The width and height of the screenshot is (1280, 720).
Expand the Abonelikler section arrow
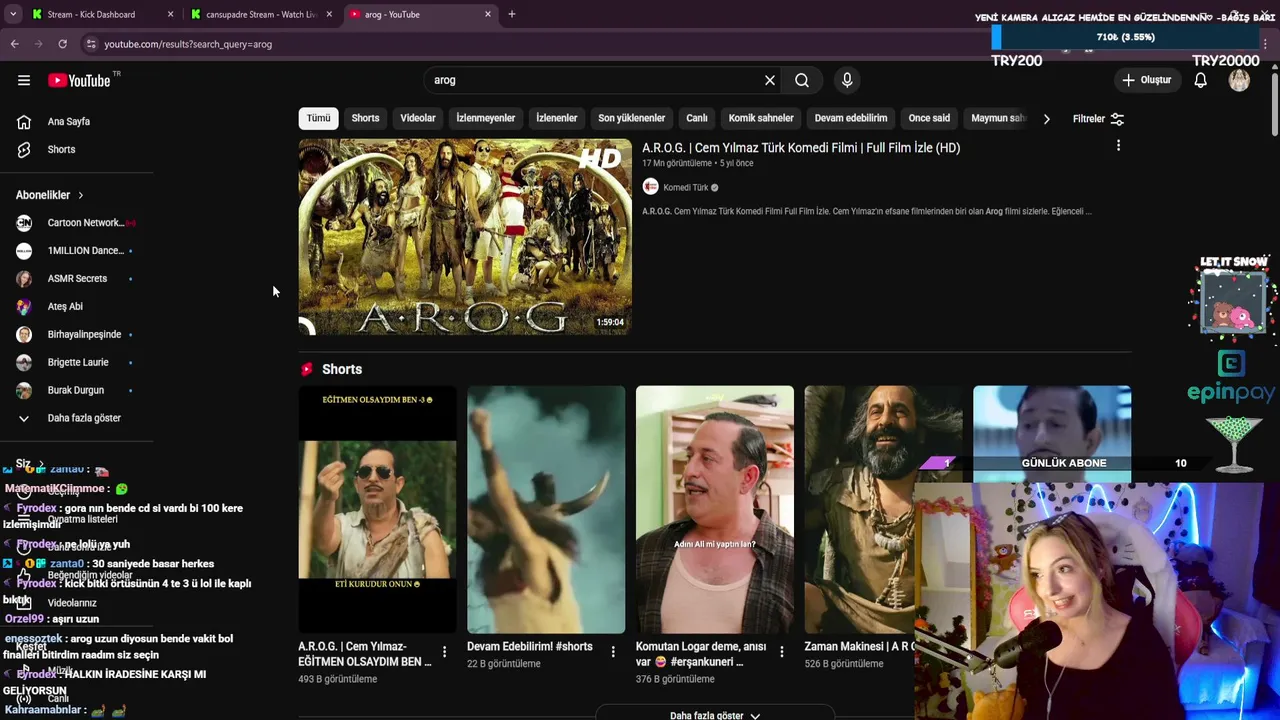coord(81,195)
